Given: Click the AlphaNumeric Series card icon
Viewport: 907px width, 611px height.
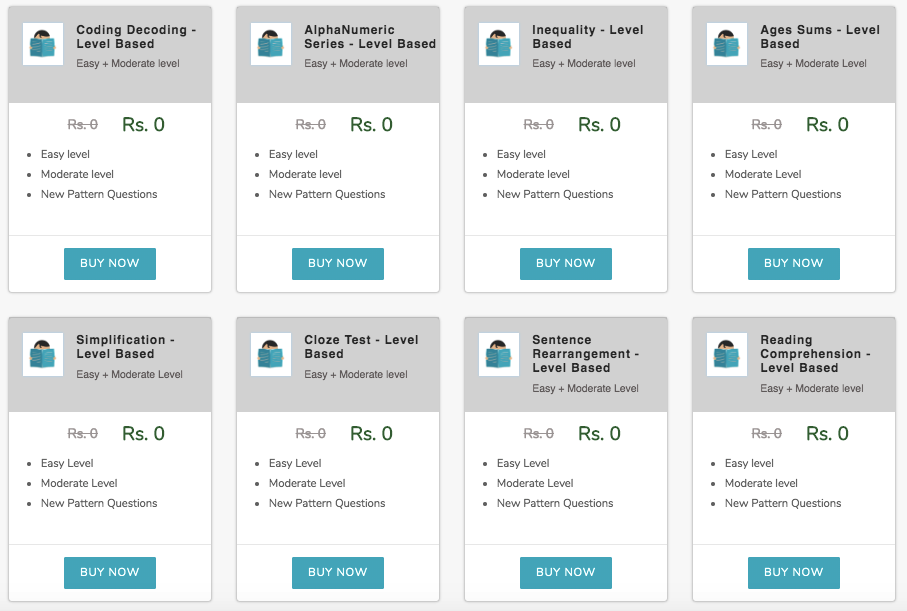Looking at the screenshot, I should [271, 44].
